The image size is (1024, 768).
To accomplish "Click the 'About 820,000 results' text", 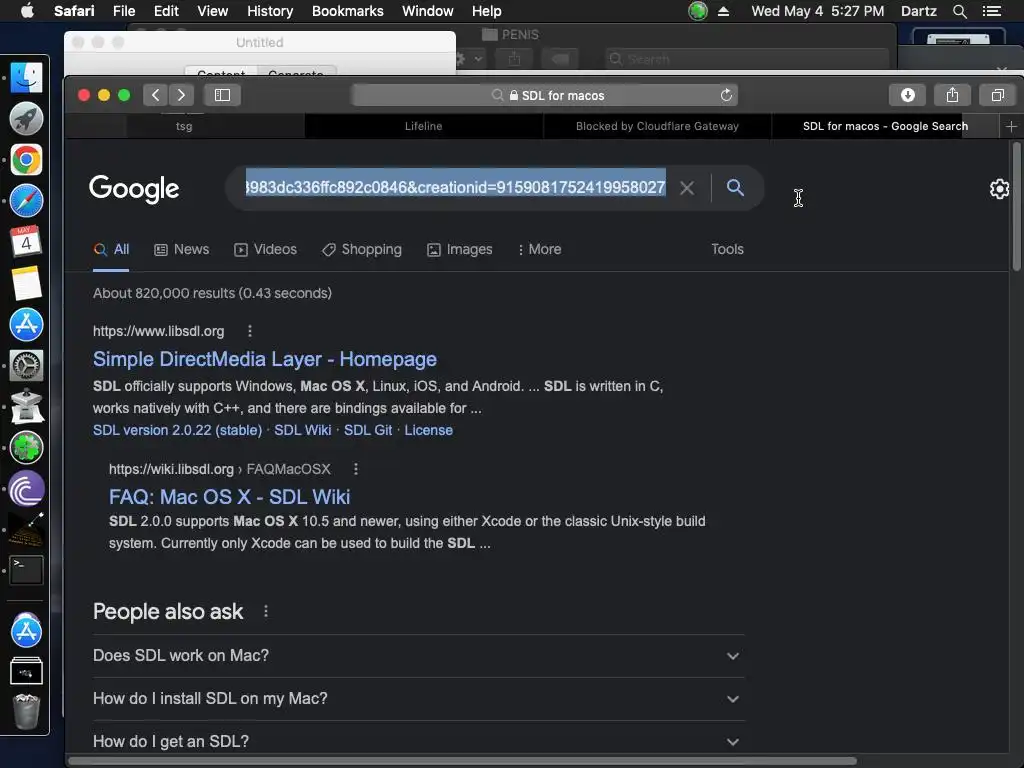I will (212, 293).
